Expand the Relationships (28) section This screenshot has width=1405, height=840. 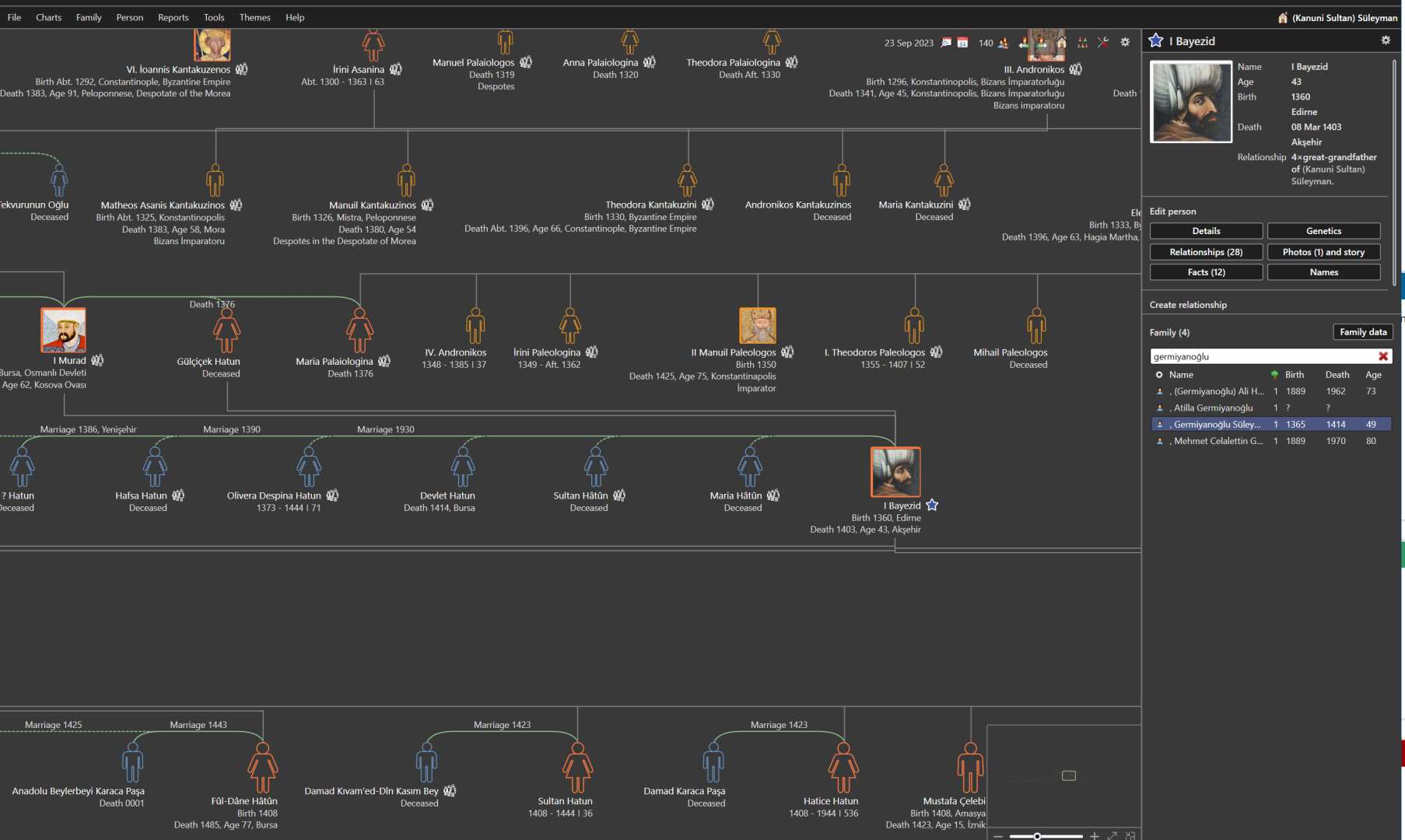tap(1206, 252)
